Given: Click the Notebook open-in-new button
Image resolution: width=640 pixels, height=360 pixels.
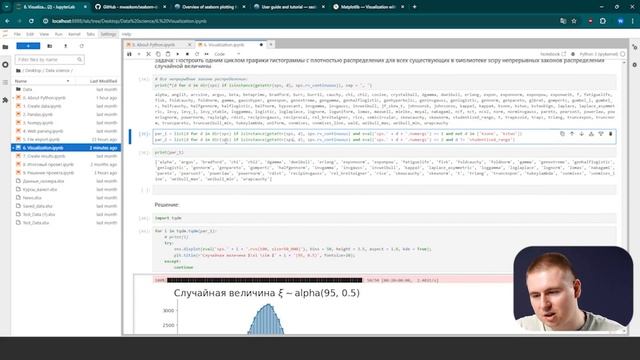Looking at the screenshot, I should [x=553, y=54].
